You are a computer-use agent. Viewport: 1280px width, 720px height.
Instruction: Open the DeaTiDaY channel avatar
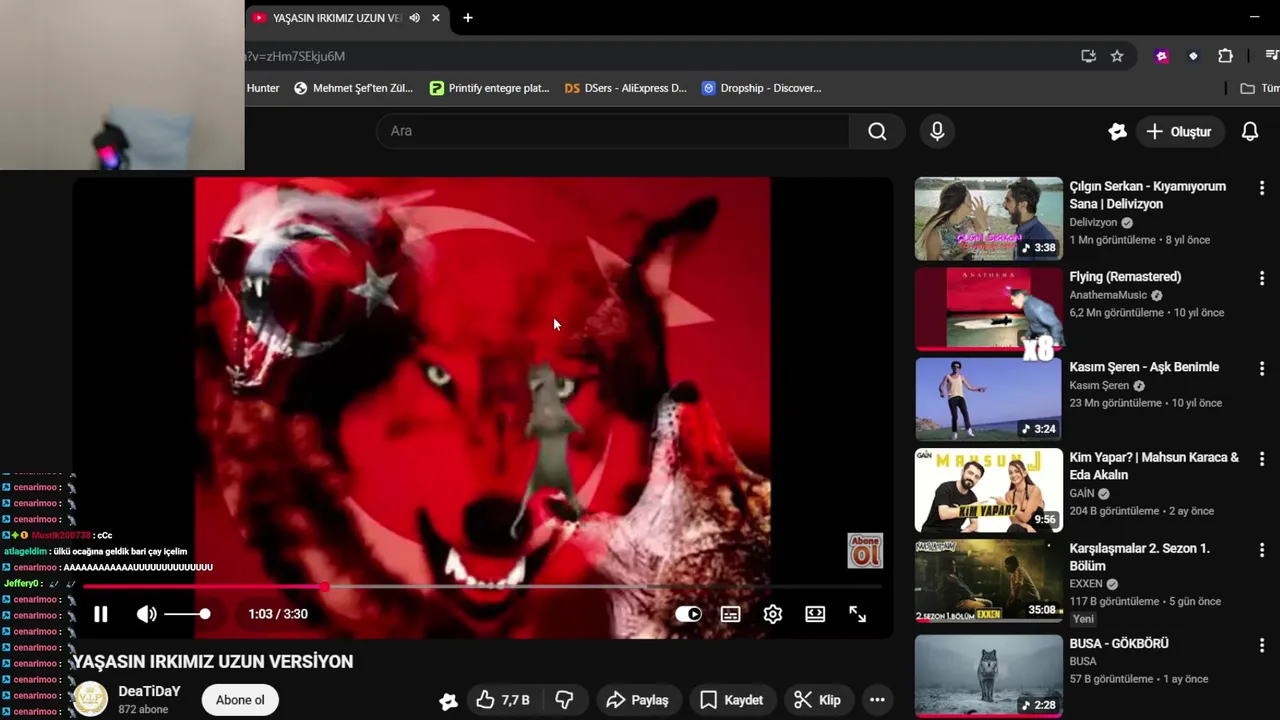(x=90, y=699)
